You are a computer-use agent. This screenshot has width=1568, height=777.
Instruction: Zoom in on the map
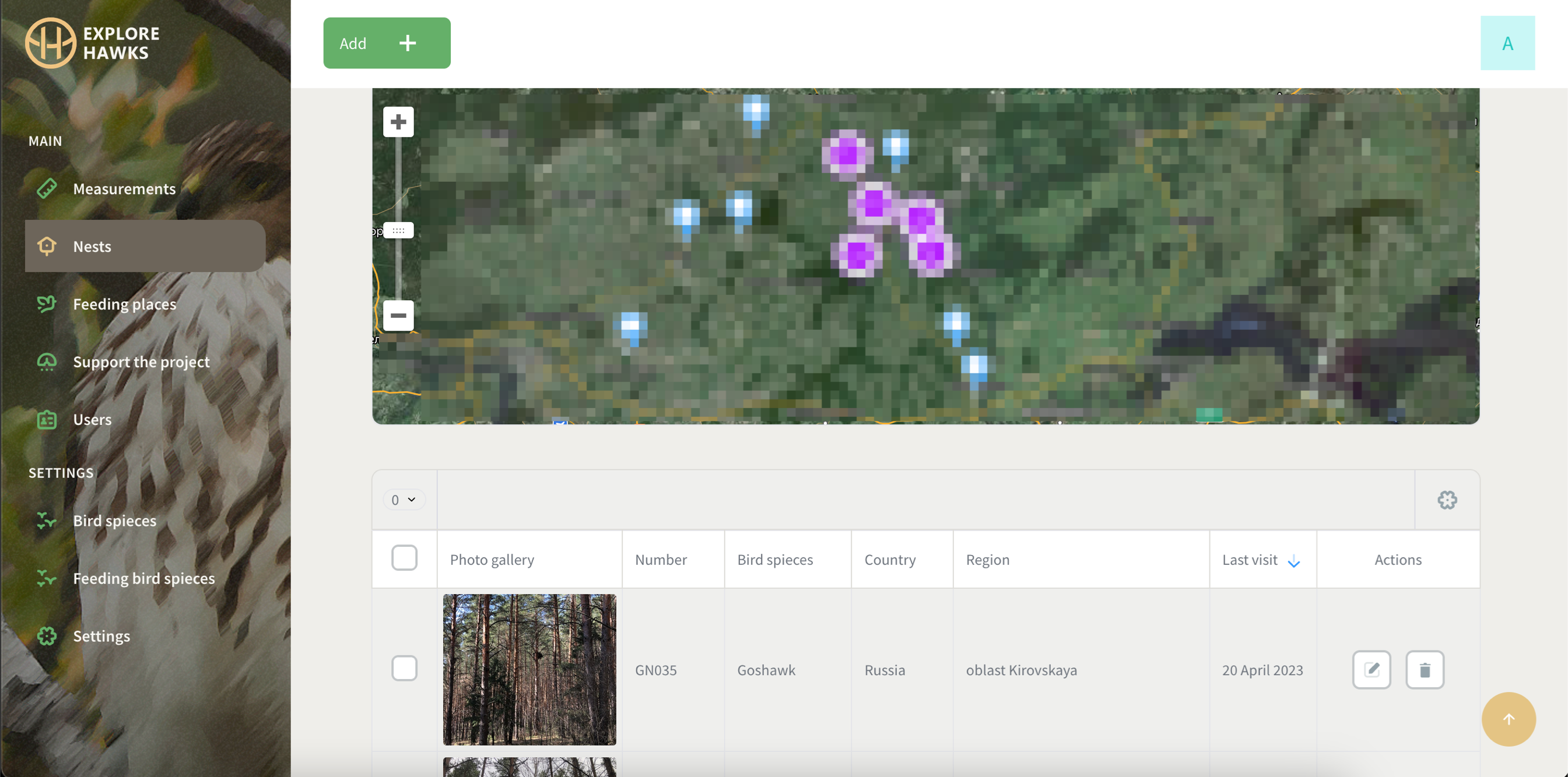[398, 122]
